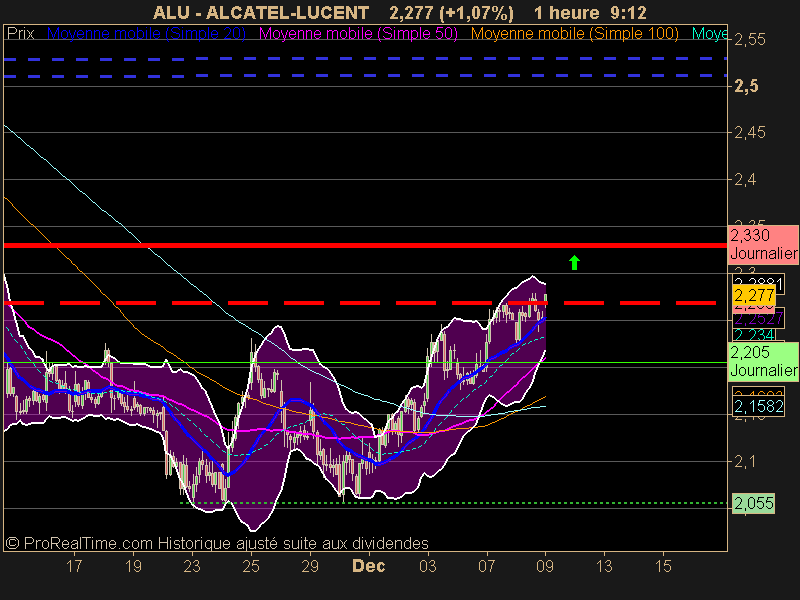This screenshot has height=600, width=800.
Task: Click the red '2,330 Journalier' price tag
Action: tap(763, 244)
